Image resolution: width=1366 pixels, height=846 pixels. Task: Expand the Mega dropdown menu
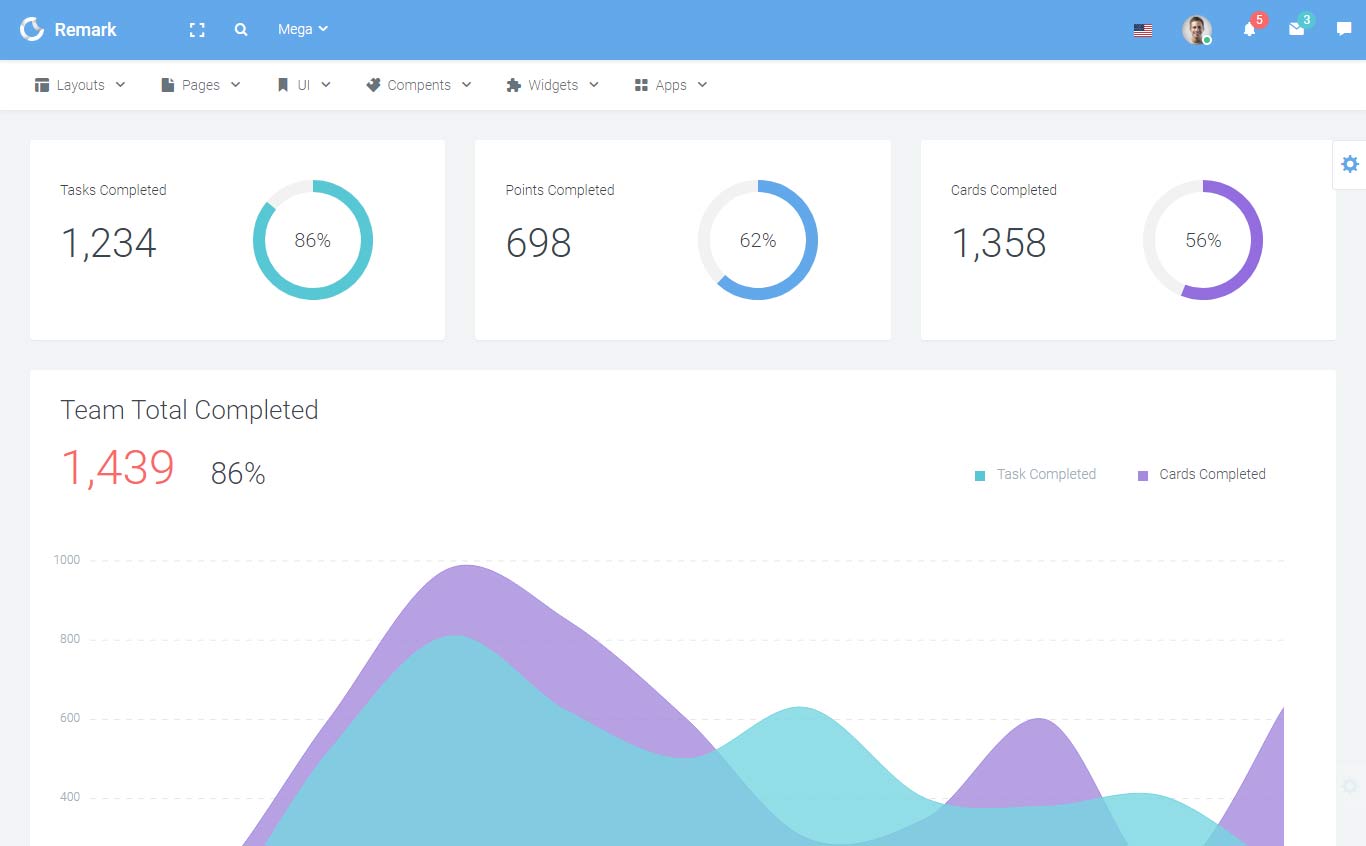coord(303,29)
